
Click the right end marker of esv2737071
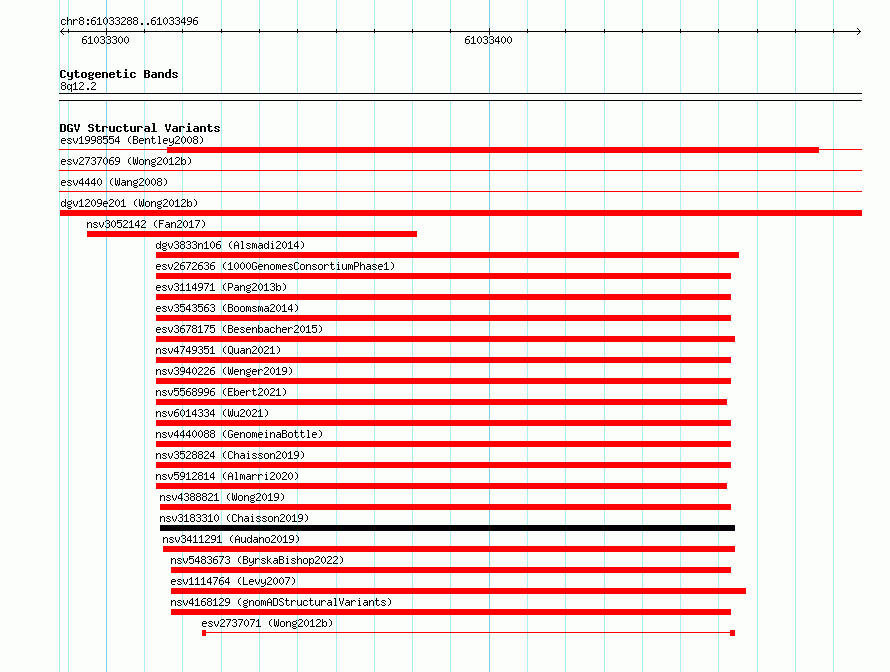click(732, 633)
